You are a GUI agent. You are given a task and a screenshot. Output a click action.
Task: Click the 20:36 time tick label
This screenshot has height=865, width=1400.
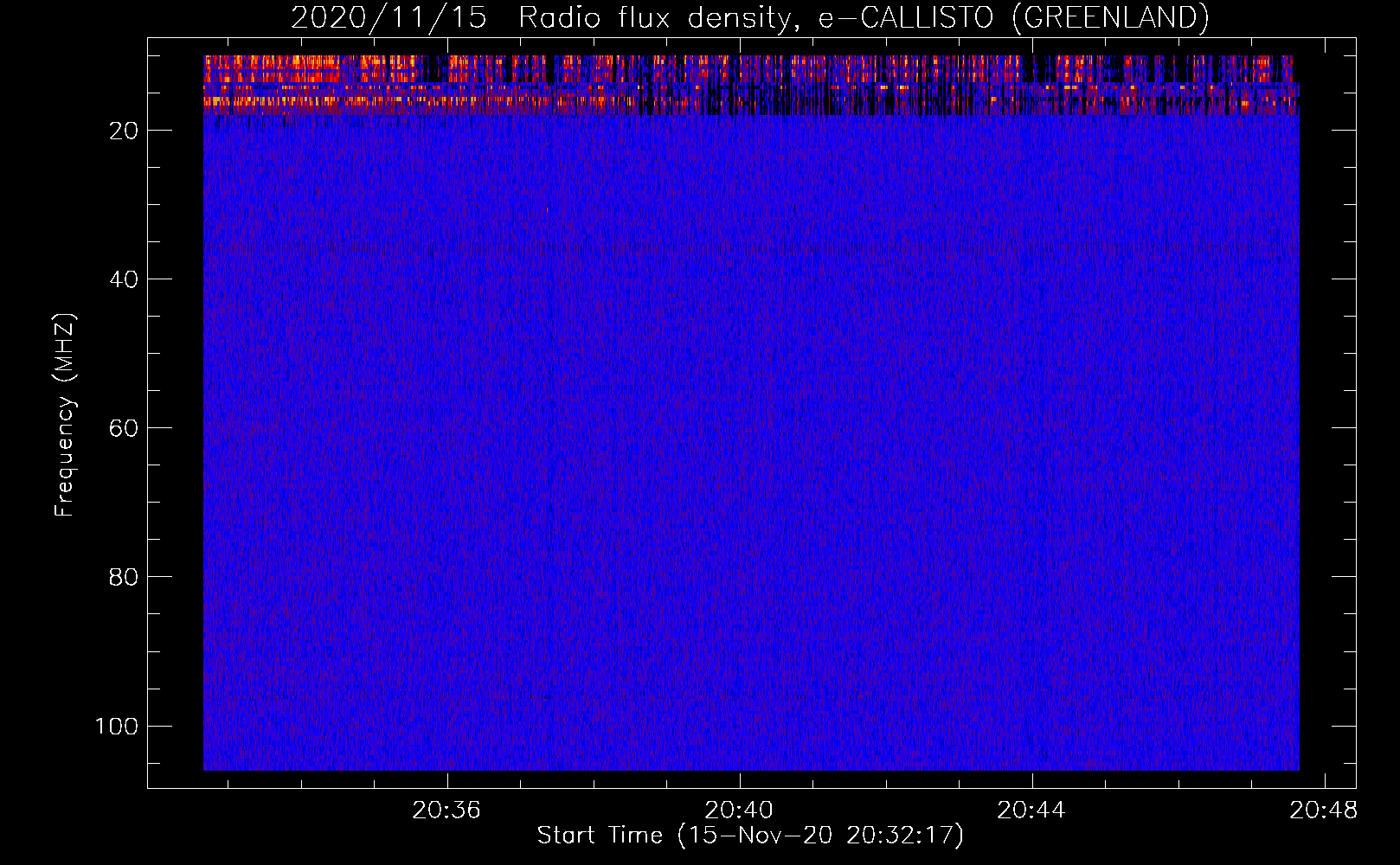pos(446,811)
